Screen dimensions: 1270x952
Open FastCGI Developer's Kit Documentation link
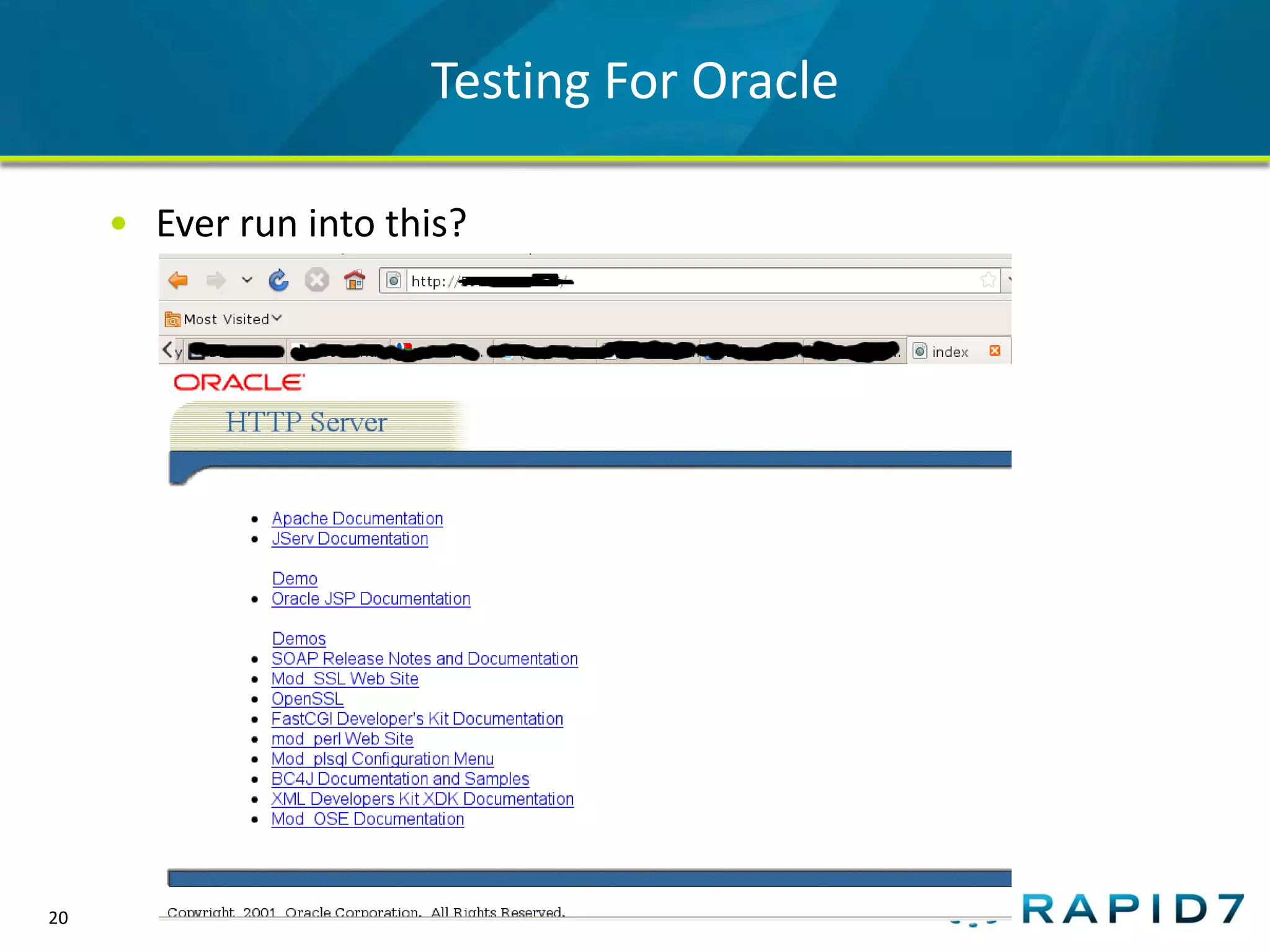(417, 719)
